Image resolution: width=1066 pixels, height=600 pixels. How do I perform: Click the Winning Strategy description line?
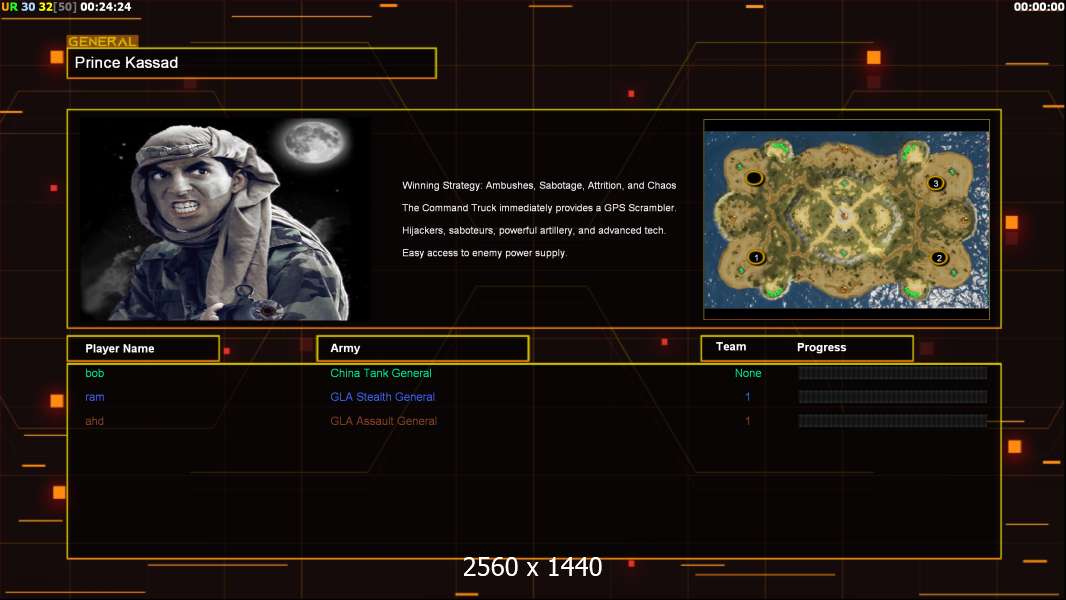(x=539, y=185)
